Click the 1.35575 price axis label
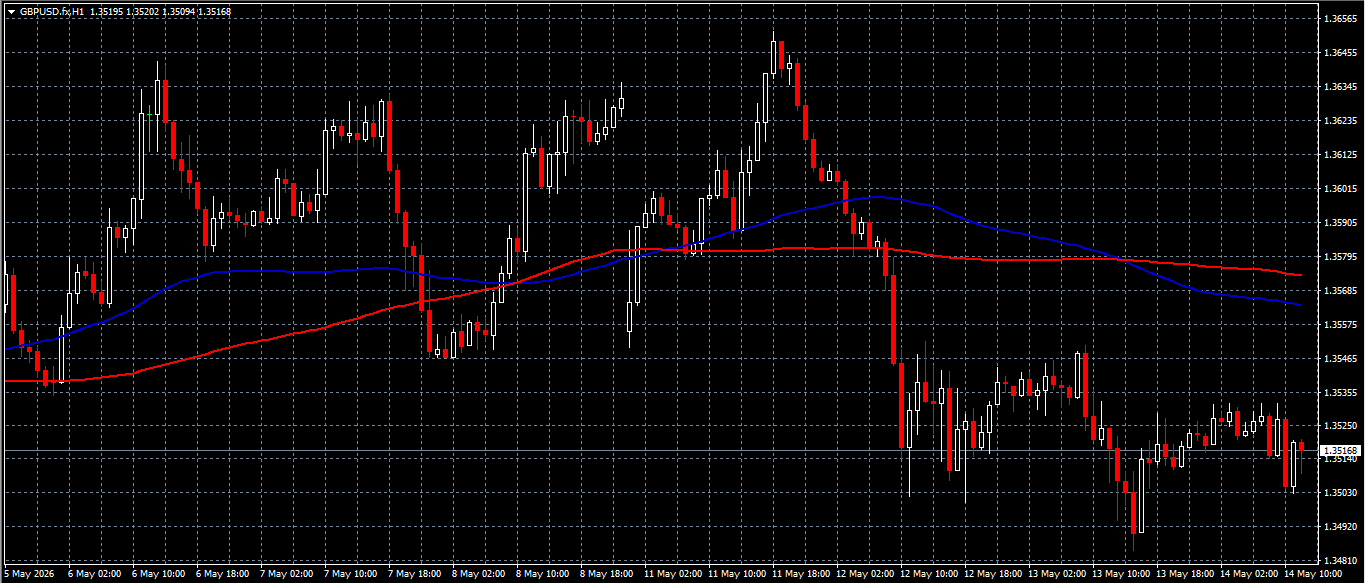Image resolution: width=1366 pixels, height=583 pixels. 1340,325
